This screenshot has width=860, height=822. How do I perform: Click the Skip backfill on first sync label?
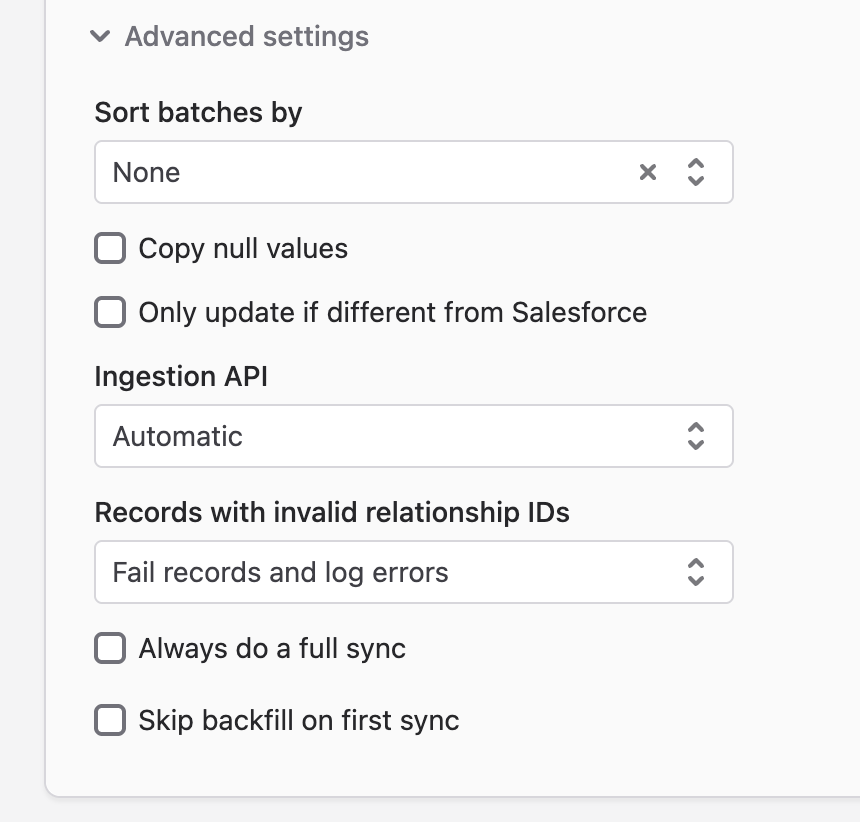point(299,720)
